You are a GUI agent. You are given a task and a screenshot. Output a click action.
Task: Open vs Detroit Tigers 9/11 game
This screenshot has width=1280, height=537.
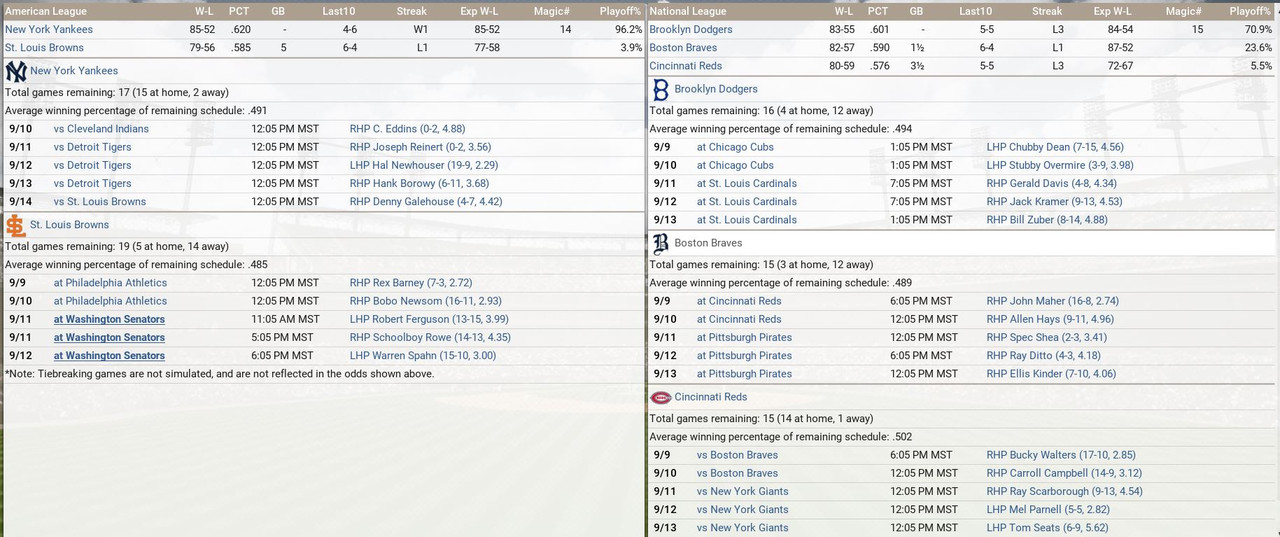[93, 147]
